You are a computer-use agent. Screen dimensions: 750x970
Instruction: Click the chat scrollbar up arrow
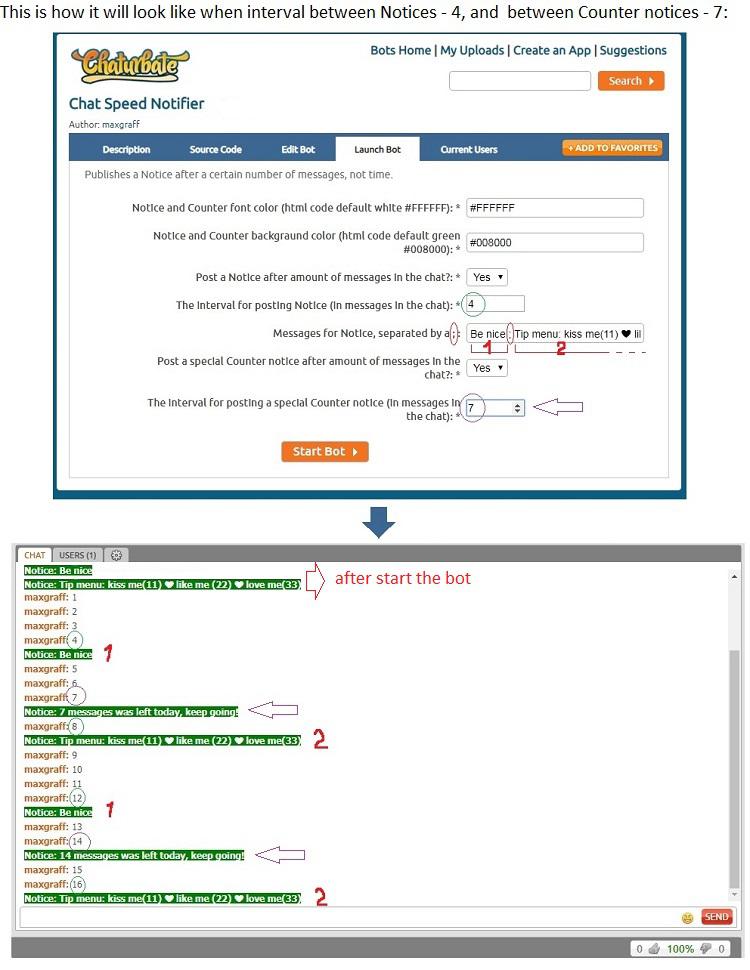[x=734, y=576]
